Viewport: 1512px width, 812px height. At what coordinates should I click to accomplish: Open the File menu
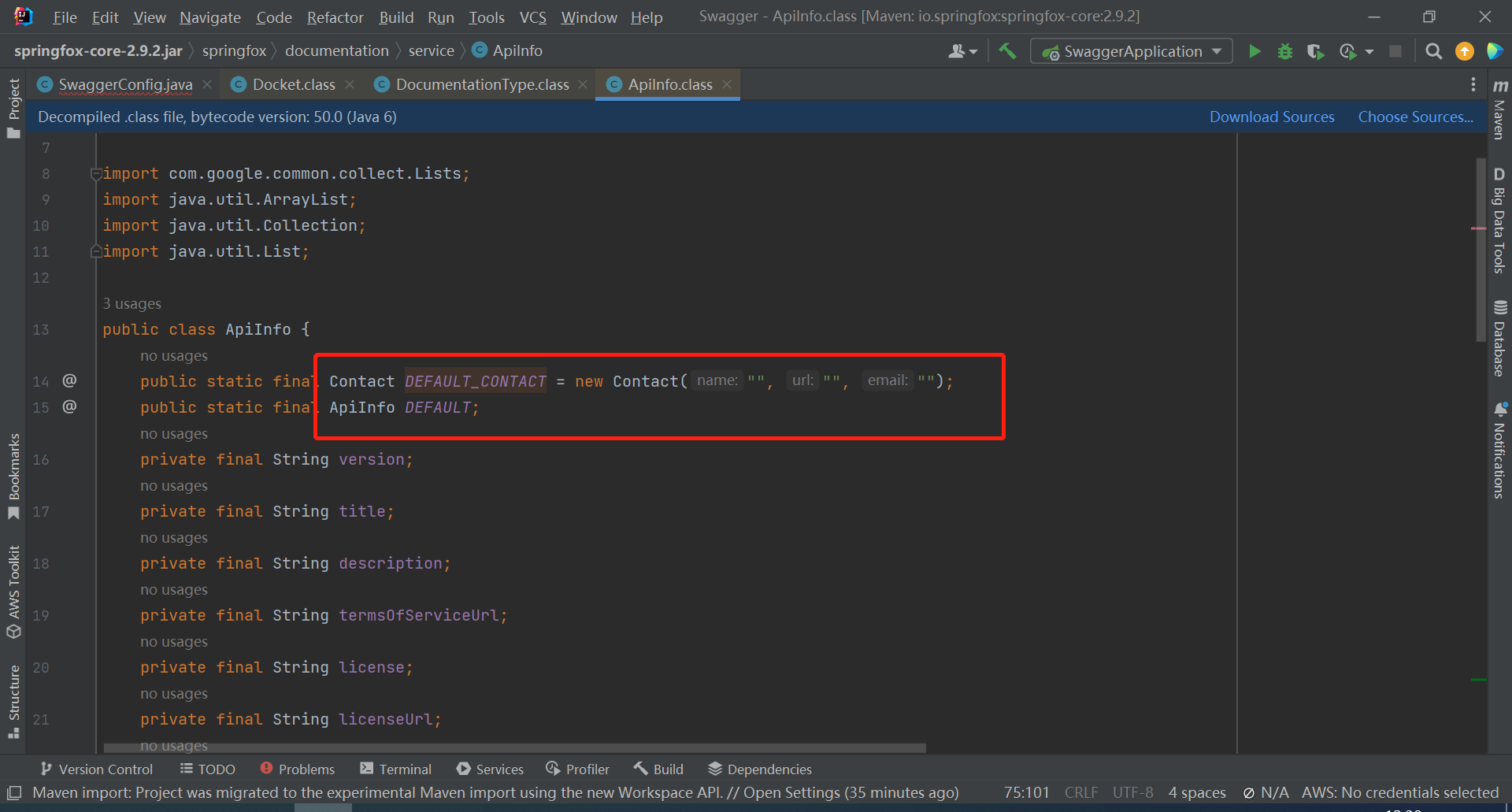point(65,17)
